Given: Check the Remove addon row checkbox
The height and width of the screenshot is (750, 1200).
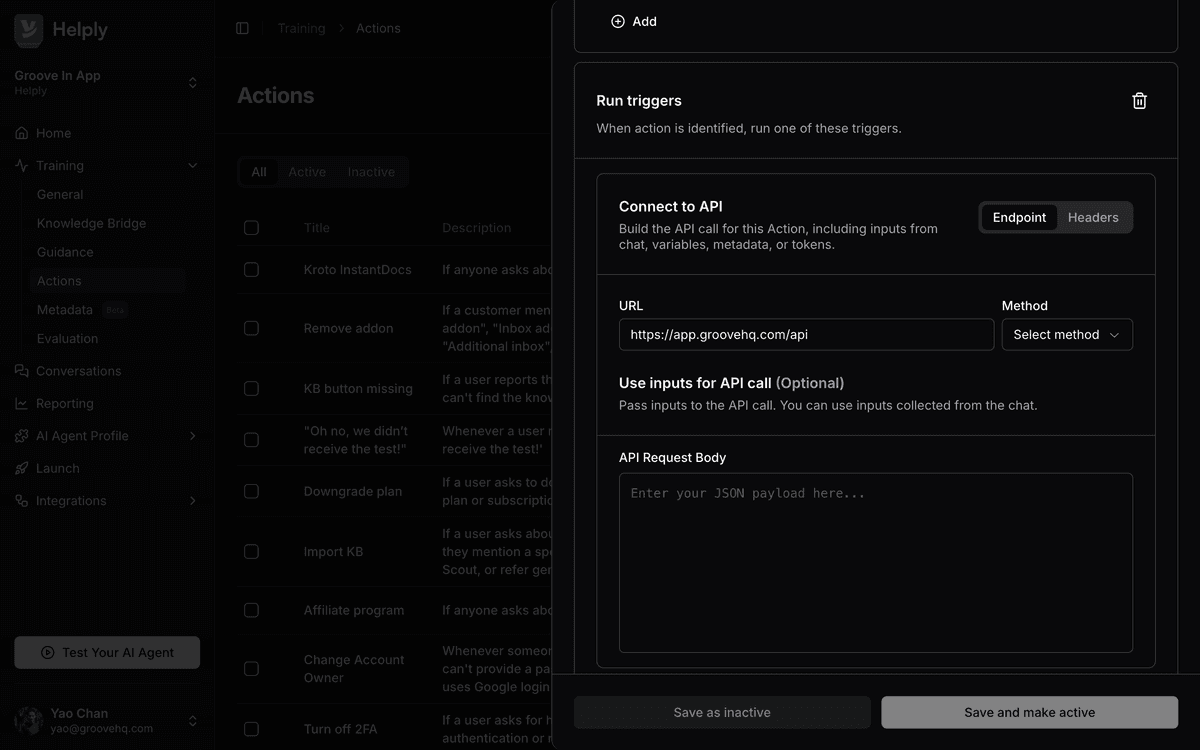Looking at the screenshot, I should [251, 328].
